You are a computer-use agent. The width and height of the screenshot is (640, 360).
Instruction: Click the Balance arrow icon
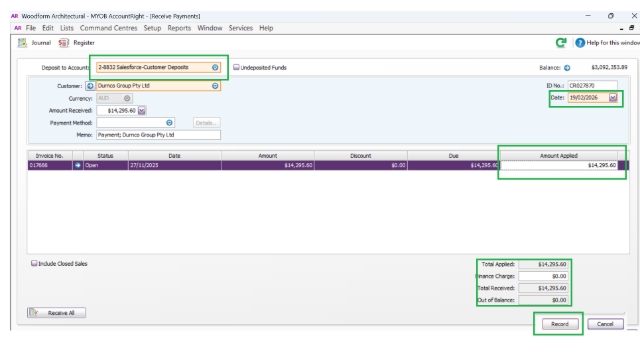tap(567, 68)
